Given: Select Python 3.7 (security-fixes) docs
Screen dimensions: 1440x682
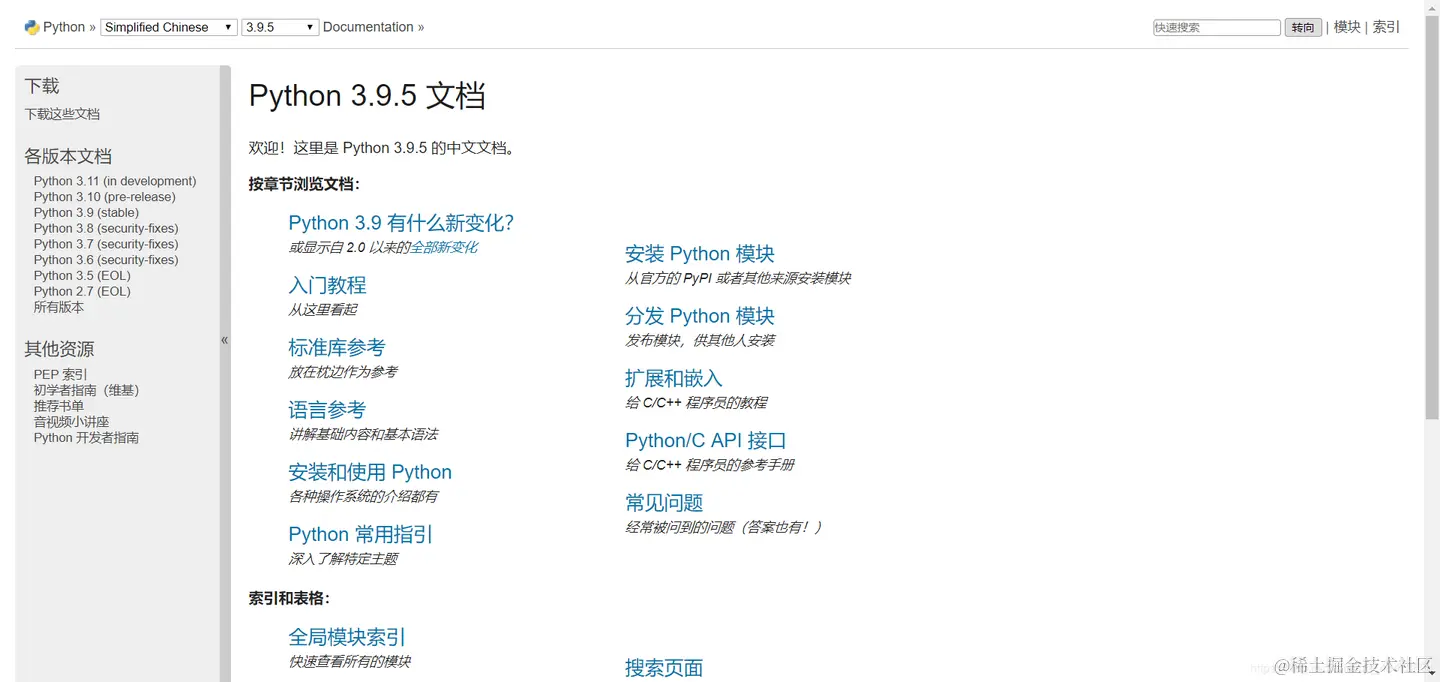Looking at the screenshot, I should (106, 244).
